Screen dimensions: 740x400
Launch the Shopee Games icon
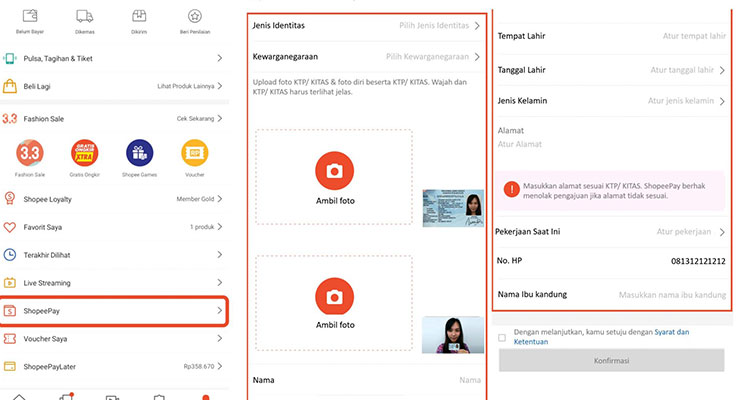139,153
